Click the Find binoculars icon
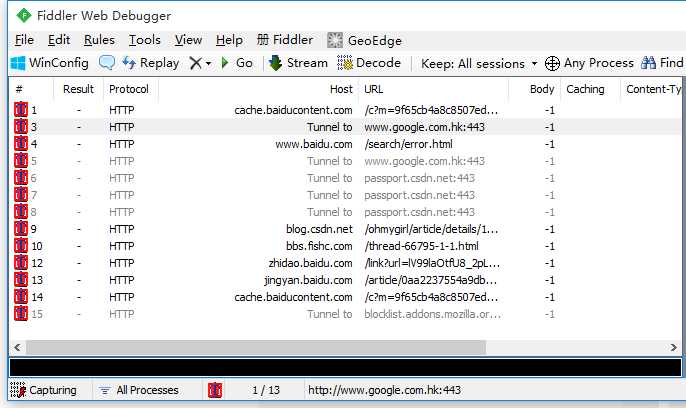 648,63
